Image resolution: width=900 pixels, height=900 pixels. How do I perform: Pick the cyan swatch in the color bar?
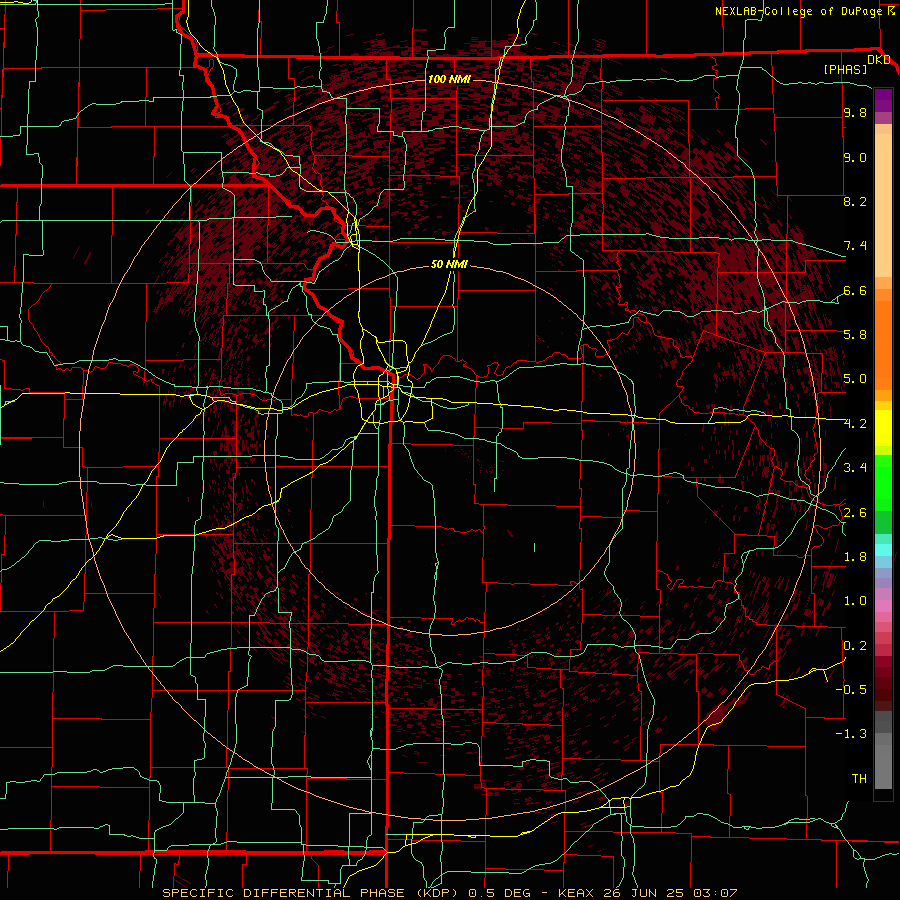click(883, 549)
